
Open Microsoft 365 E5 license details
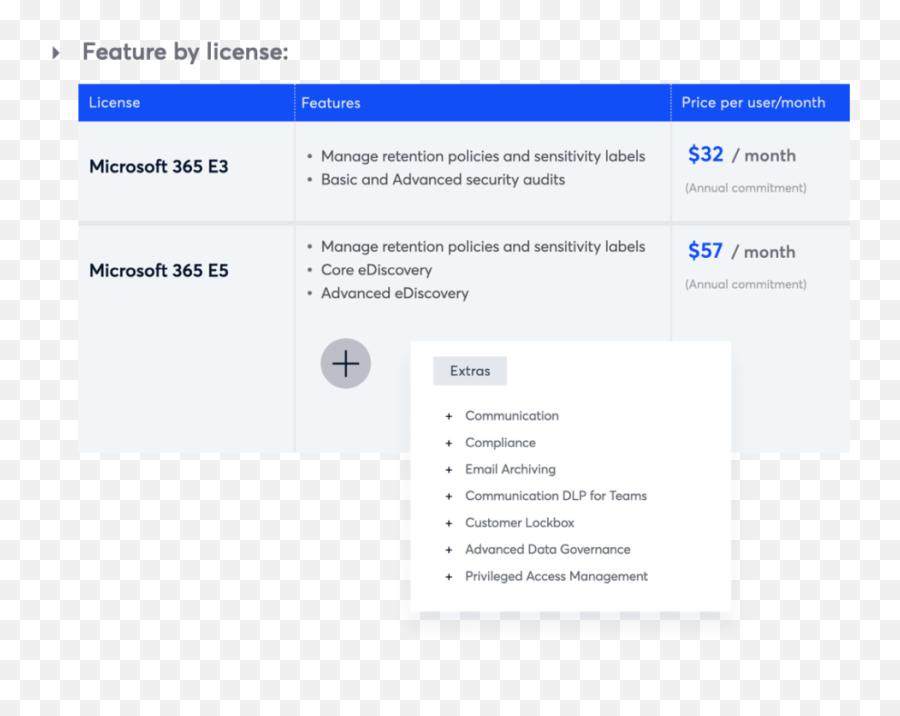[158, 270]
